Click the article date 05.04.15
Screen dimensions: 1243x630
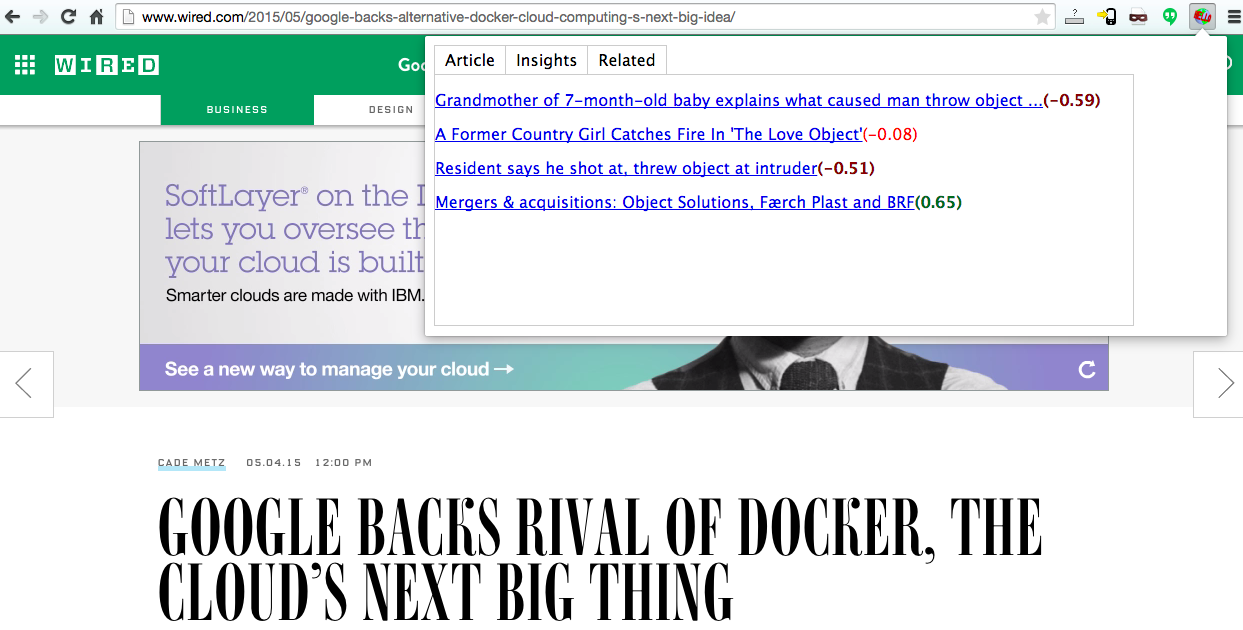click(x=274, y=463)
